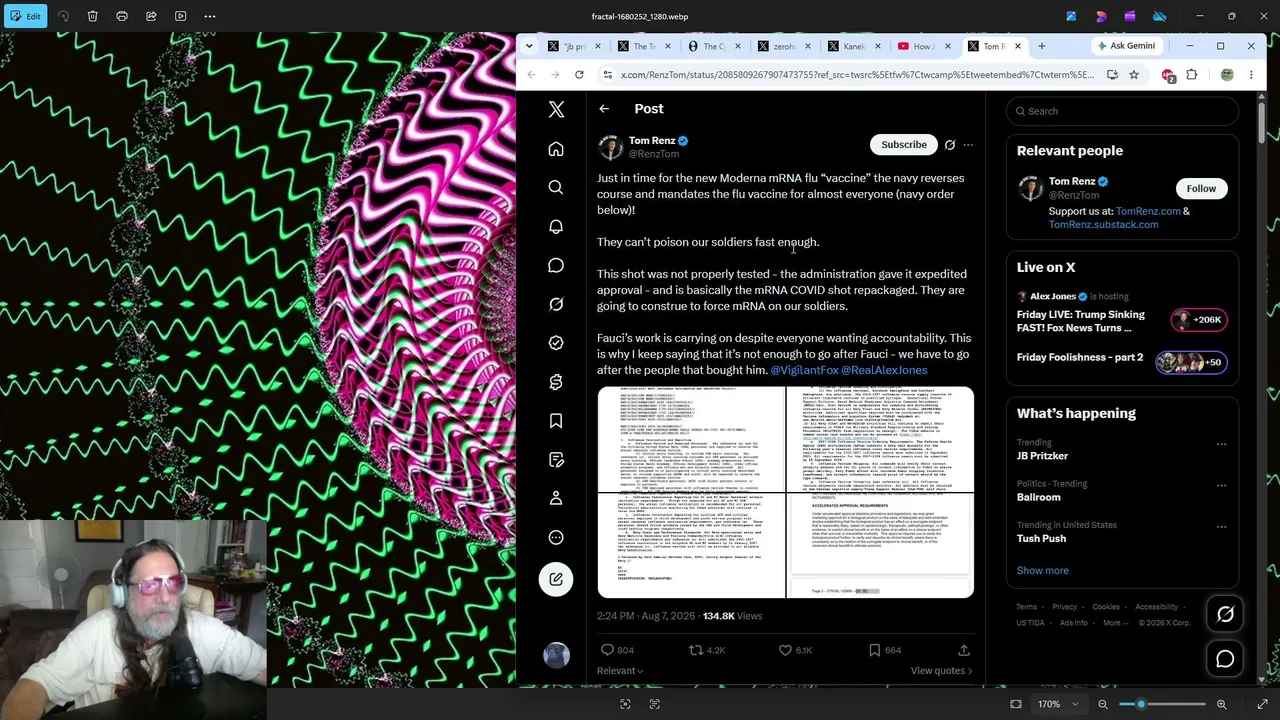This screenshot has height=720, width=1280.
Task: Open Chat from the X sidebar
Action: [x=556, y=265]
